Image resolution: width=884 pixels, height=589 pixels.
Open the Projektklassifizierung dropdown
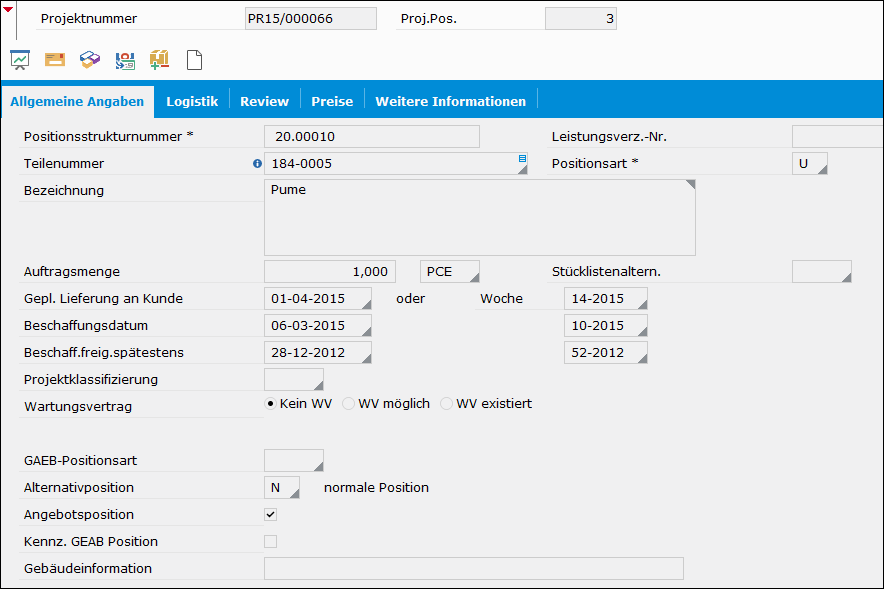point(319,386)
